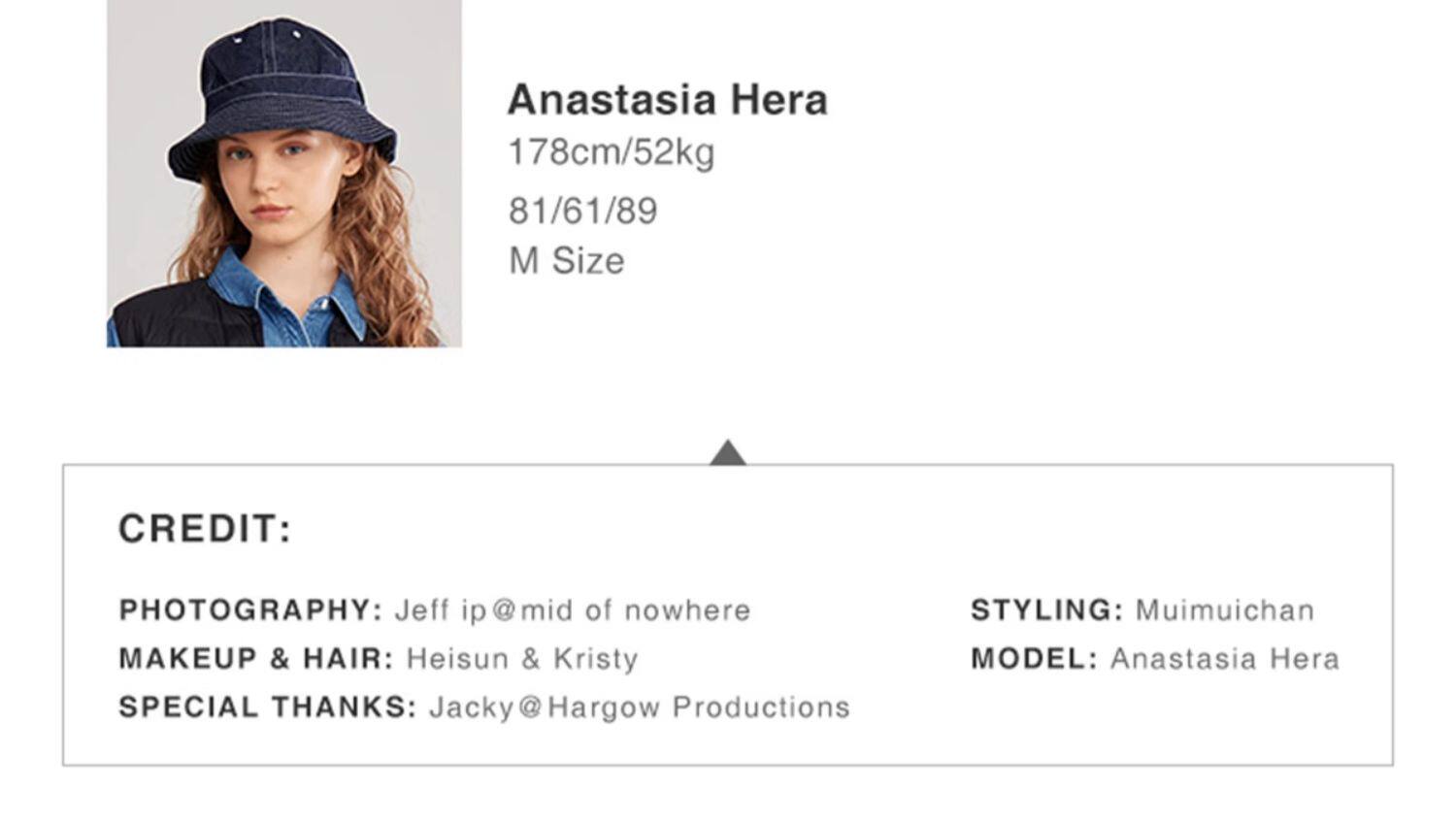Click the 178cm/52kg height and weight text
Viewport: 1456px width, 822px height.
click(612, 152)
